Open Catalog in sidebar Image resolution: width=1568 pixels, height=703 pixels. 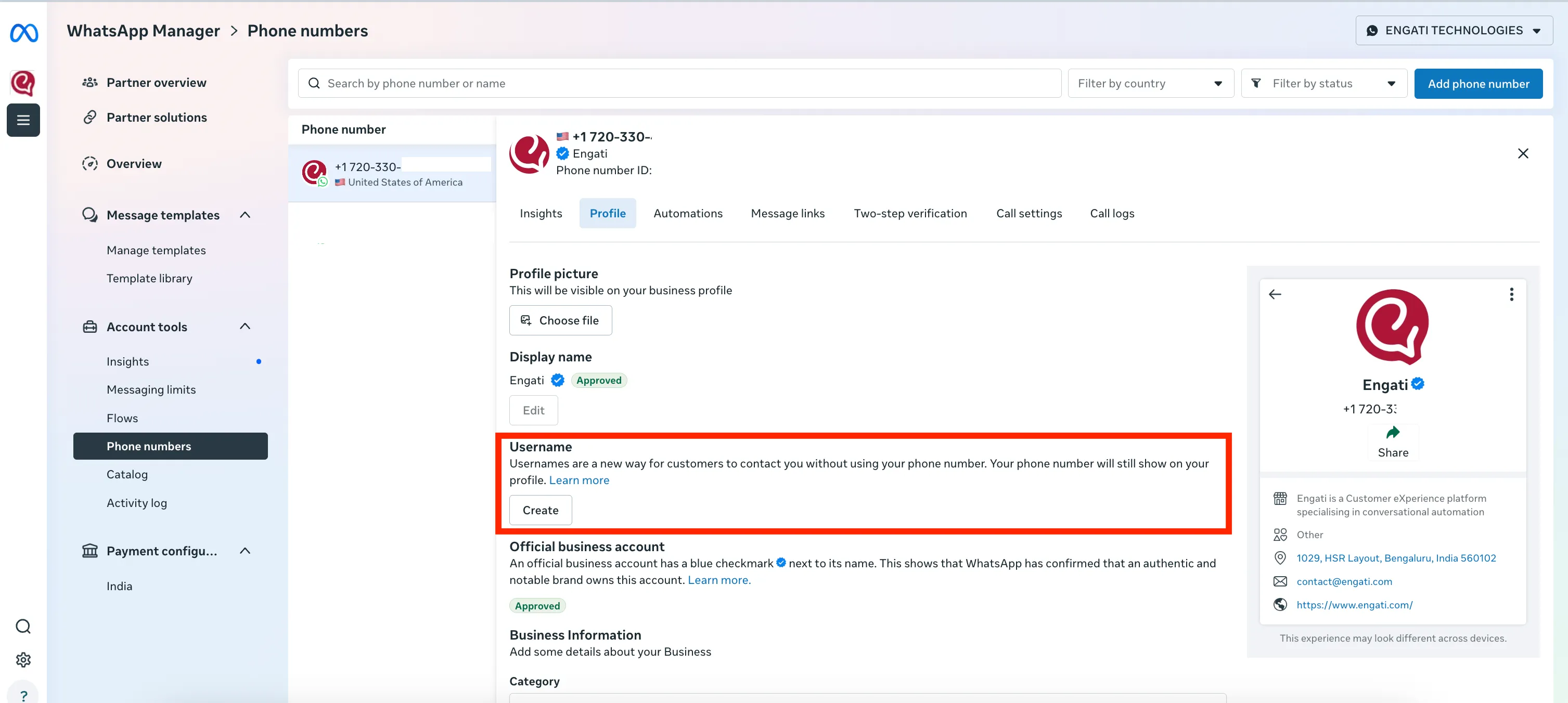pyautogui.click(x=126, y=474)
